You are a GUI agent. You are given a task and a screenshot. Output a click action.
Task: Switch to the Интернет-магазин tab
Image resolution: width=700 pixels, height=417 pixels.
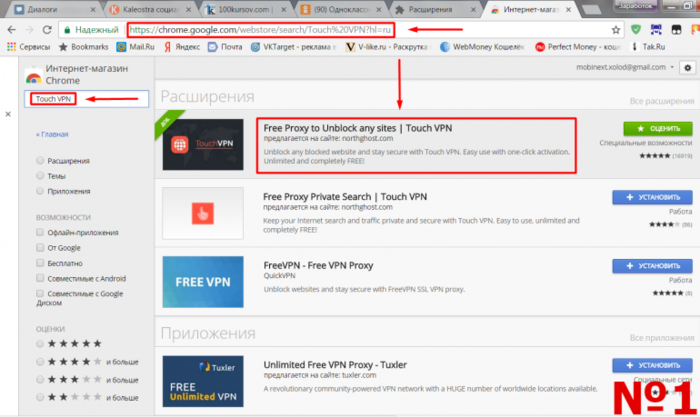pyautogui.click(x=530, y=9)
